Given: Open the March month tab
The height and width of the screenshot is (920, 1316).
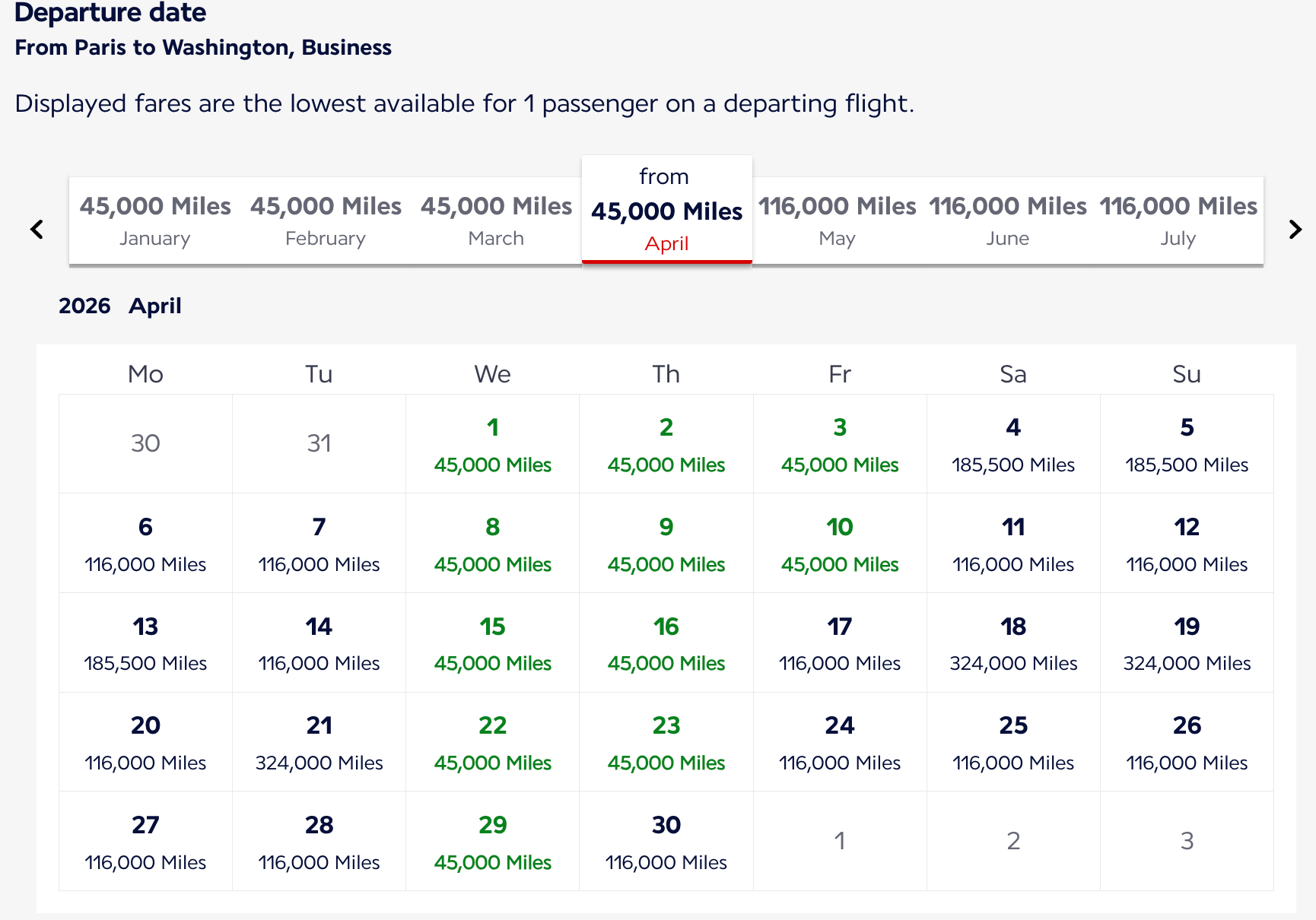Looking at the screenshot, I should pyautogui.click(x=496, y=220).
